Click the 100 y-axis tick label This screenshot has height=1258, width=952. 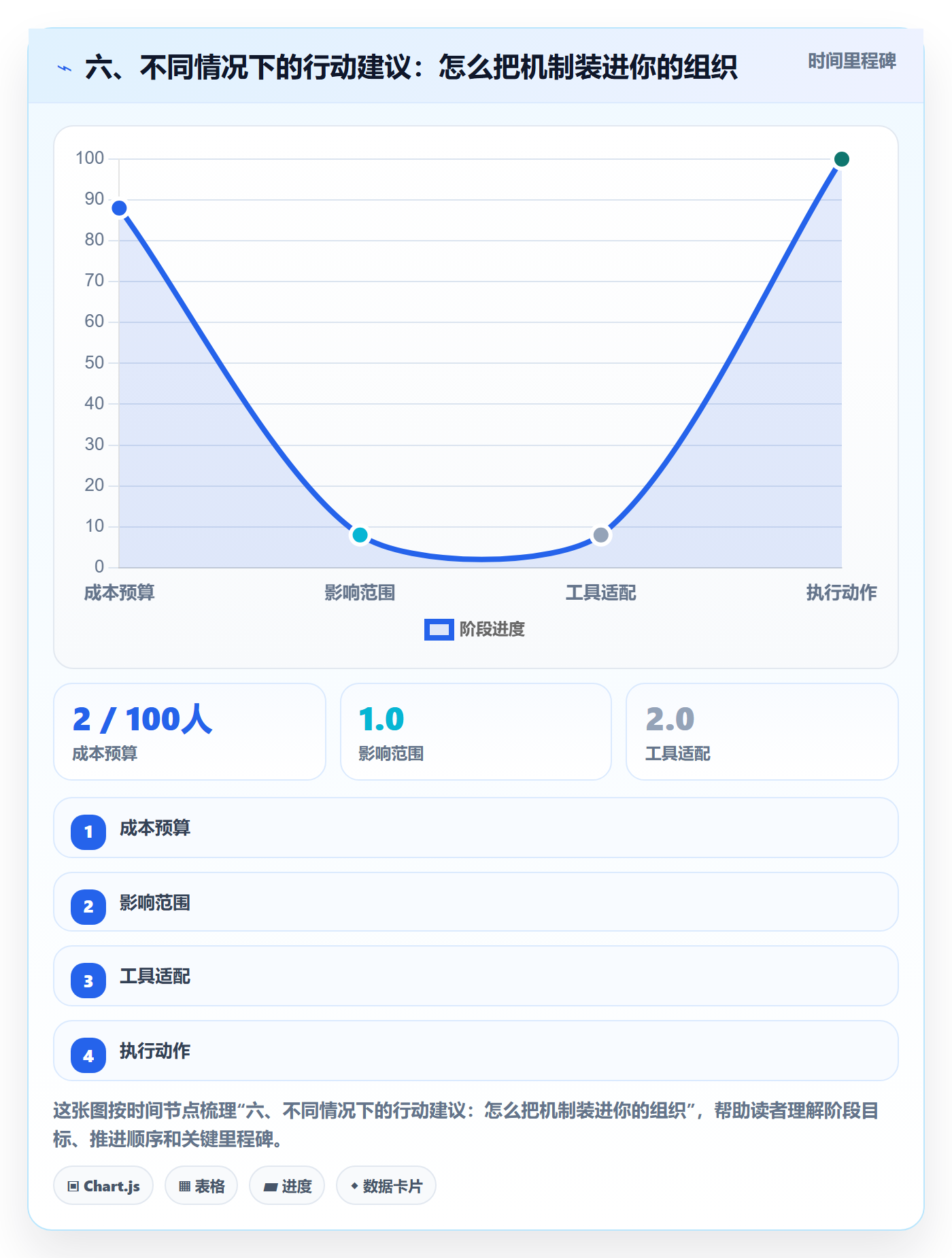pyautogui.click(x=90, y=158)
